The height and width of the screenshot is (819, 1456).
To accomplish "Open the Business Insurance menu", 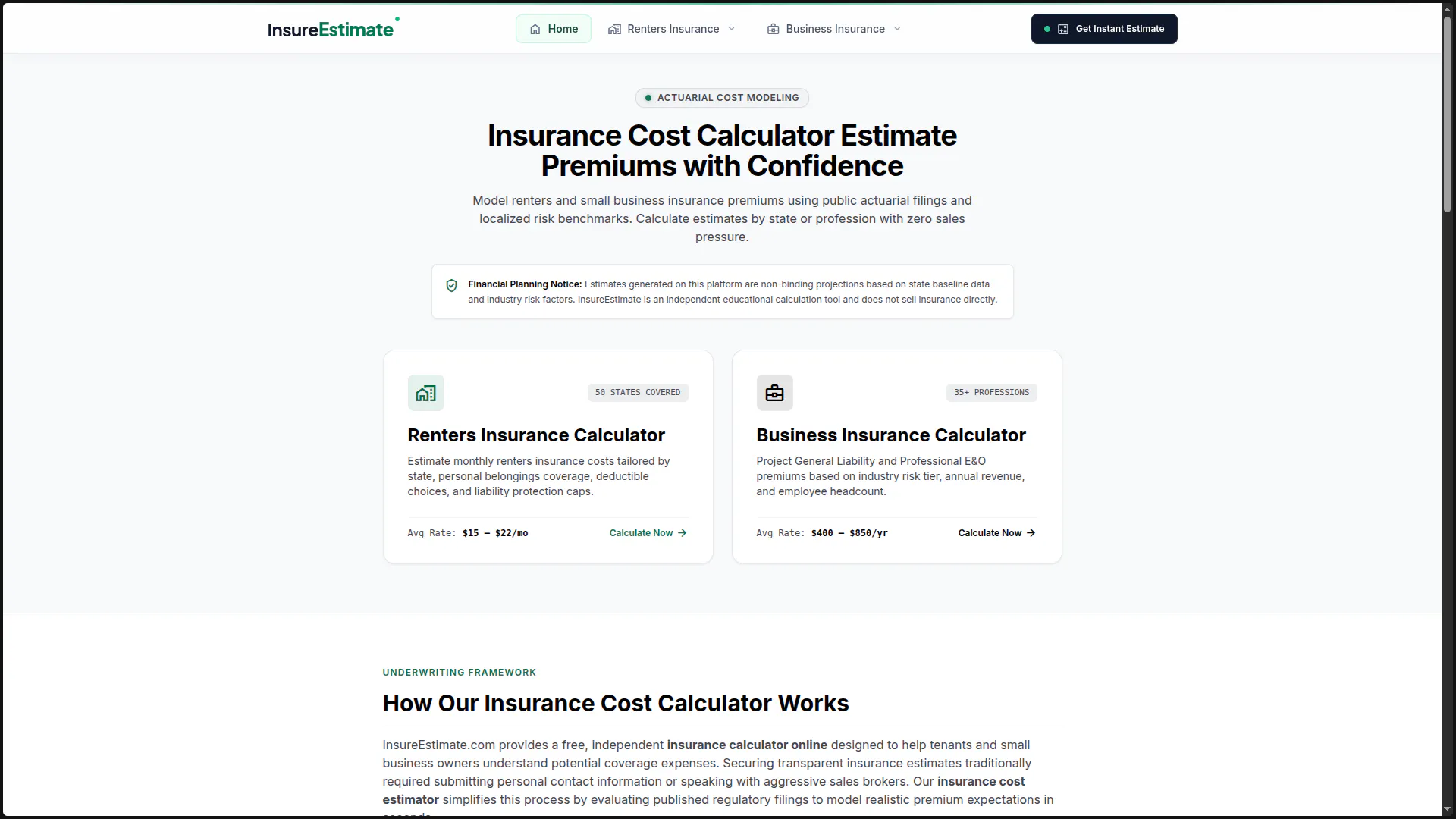I will pyautogui.click(x=834, y=29).
